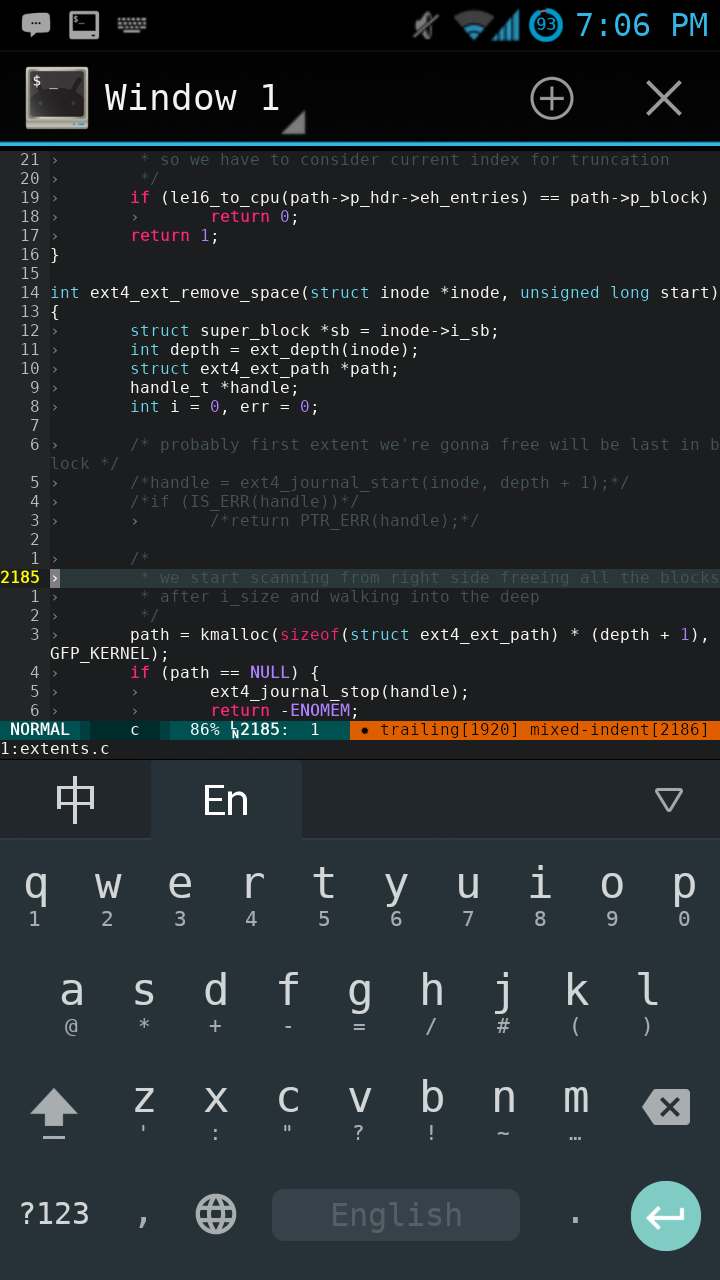Tap the keyboard notification icon in status bar

point(132,25)
